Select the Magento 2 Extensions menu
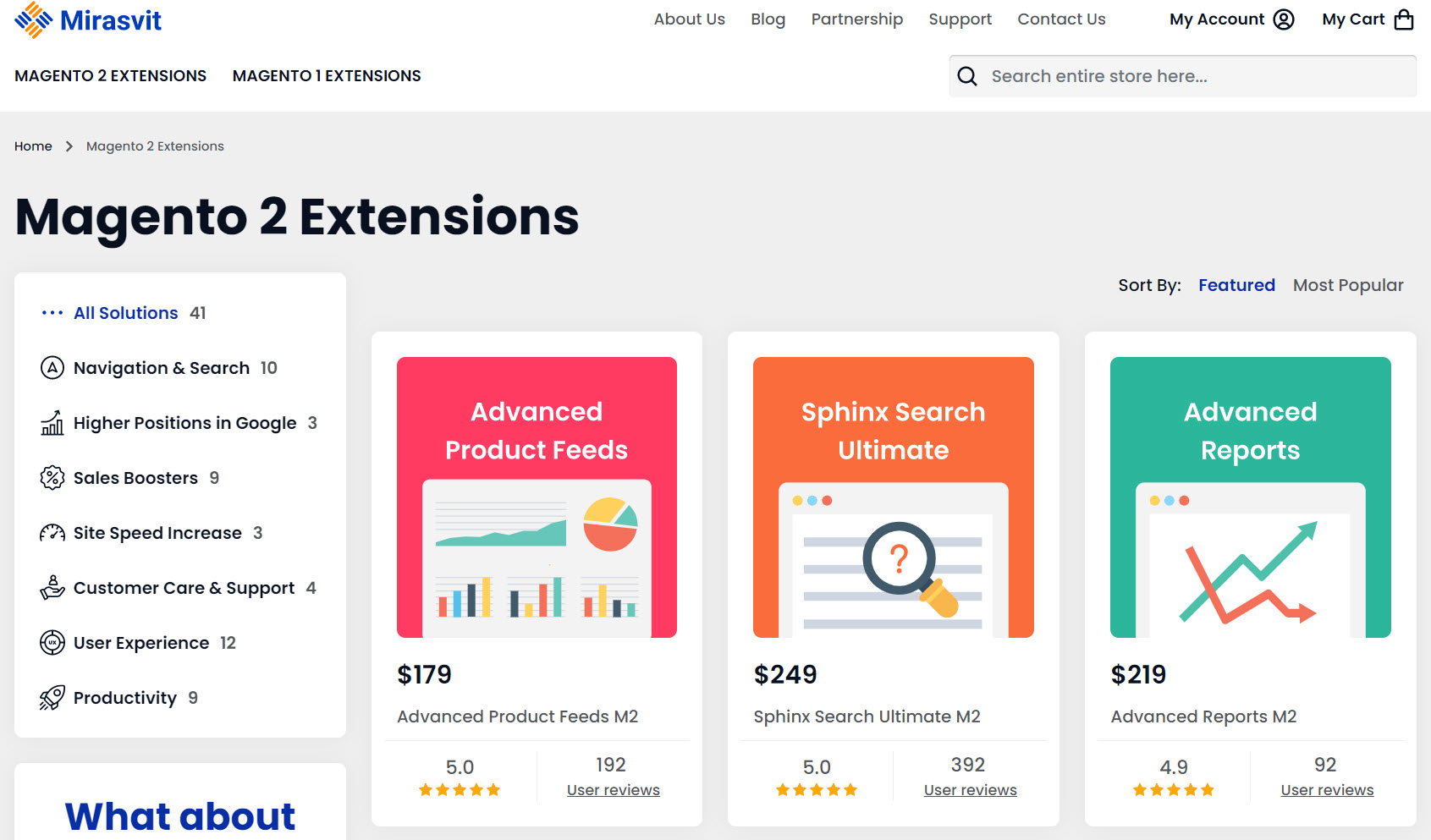This screenshot has width=1431, height=840. click(111, 76)
